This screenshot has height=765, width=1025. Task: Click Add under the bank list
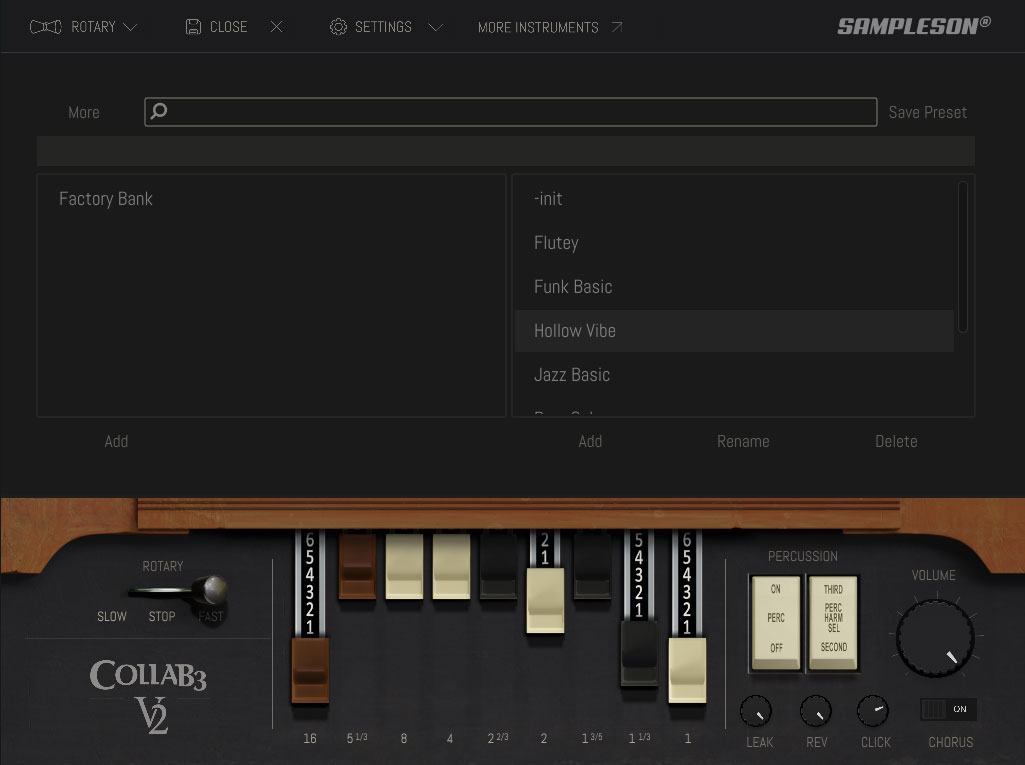coord(116,441)
